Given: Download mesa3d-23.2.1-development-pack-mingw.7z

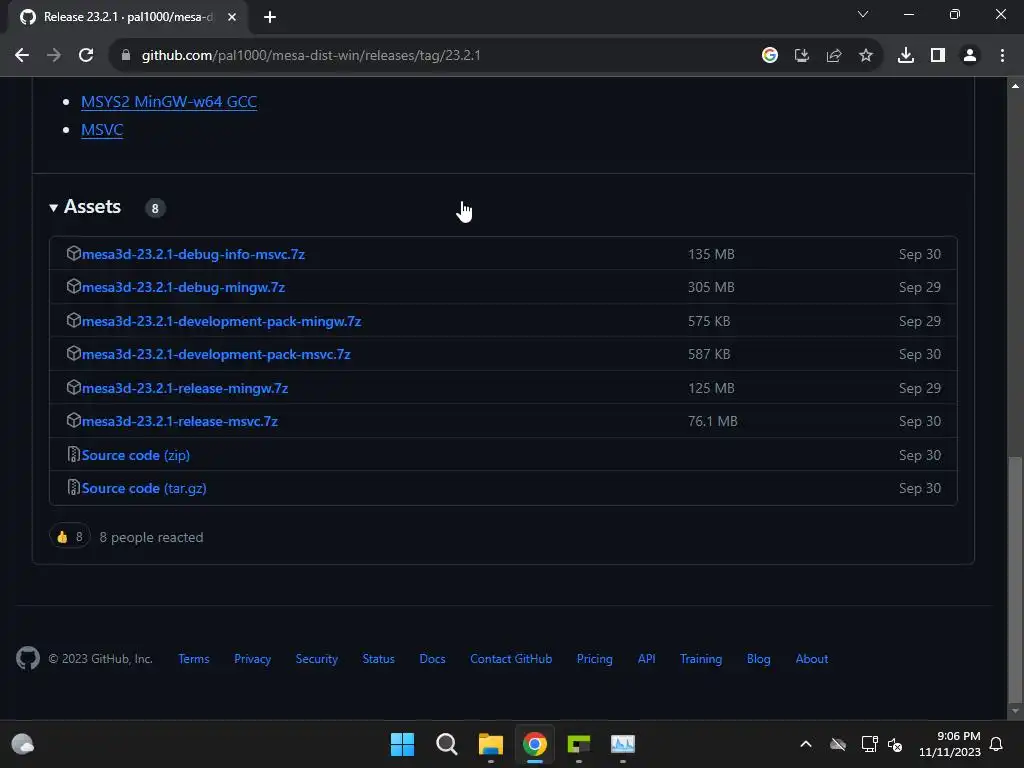Looking at the screenshot, I should [x=221, y=321].
